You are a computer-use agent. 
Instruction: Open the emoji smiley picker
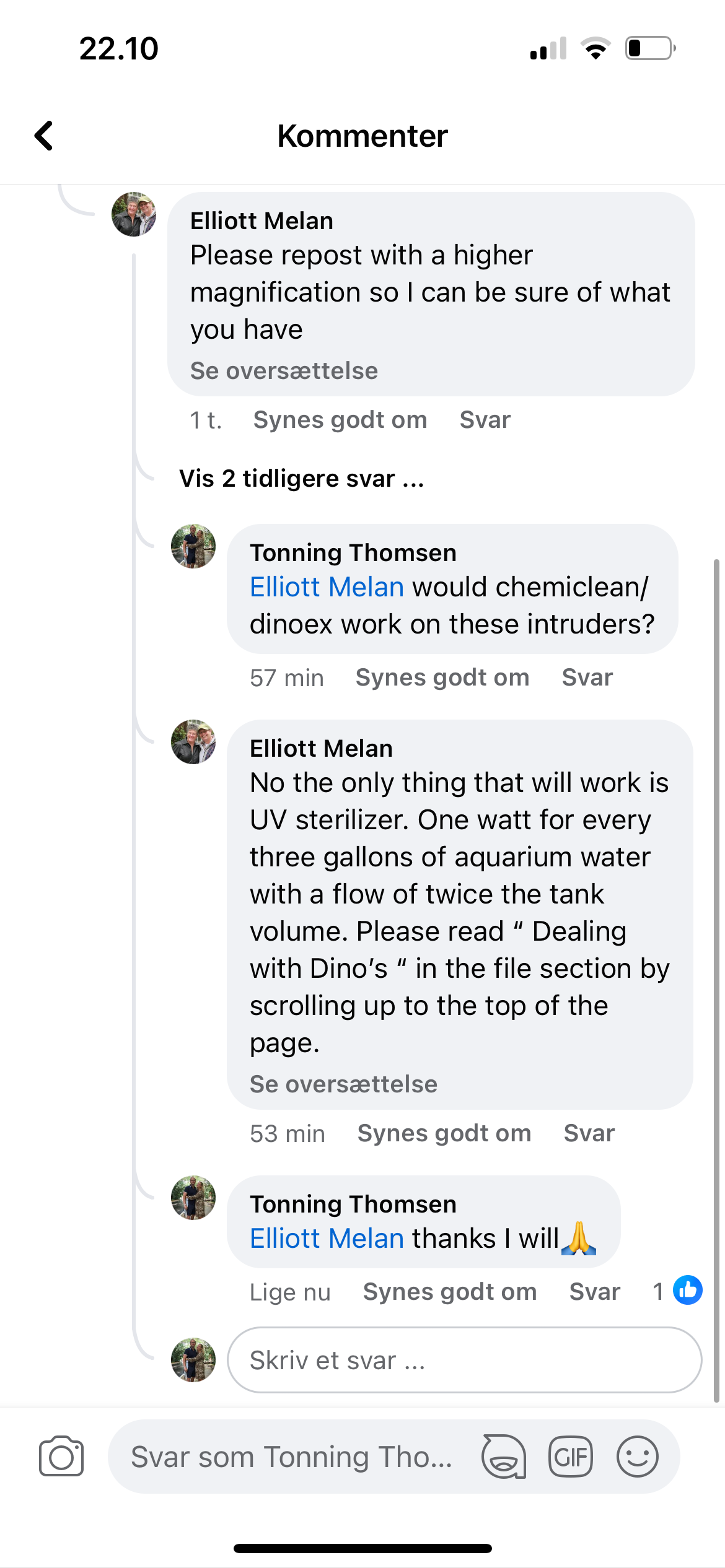click(x=637, y=1456)
